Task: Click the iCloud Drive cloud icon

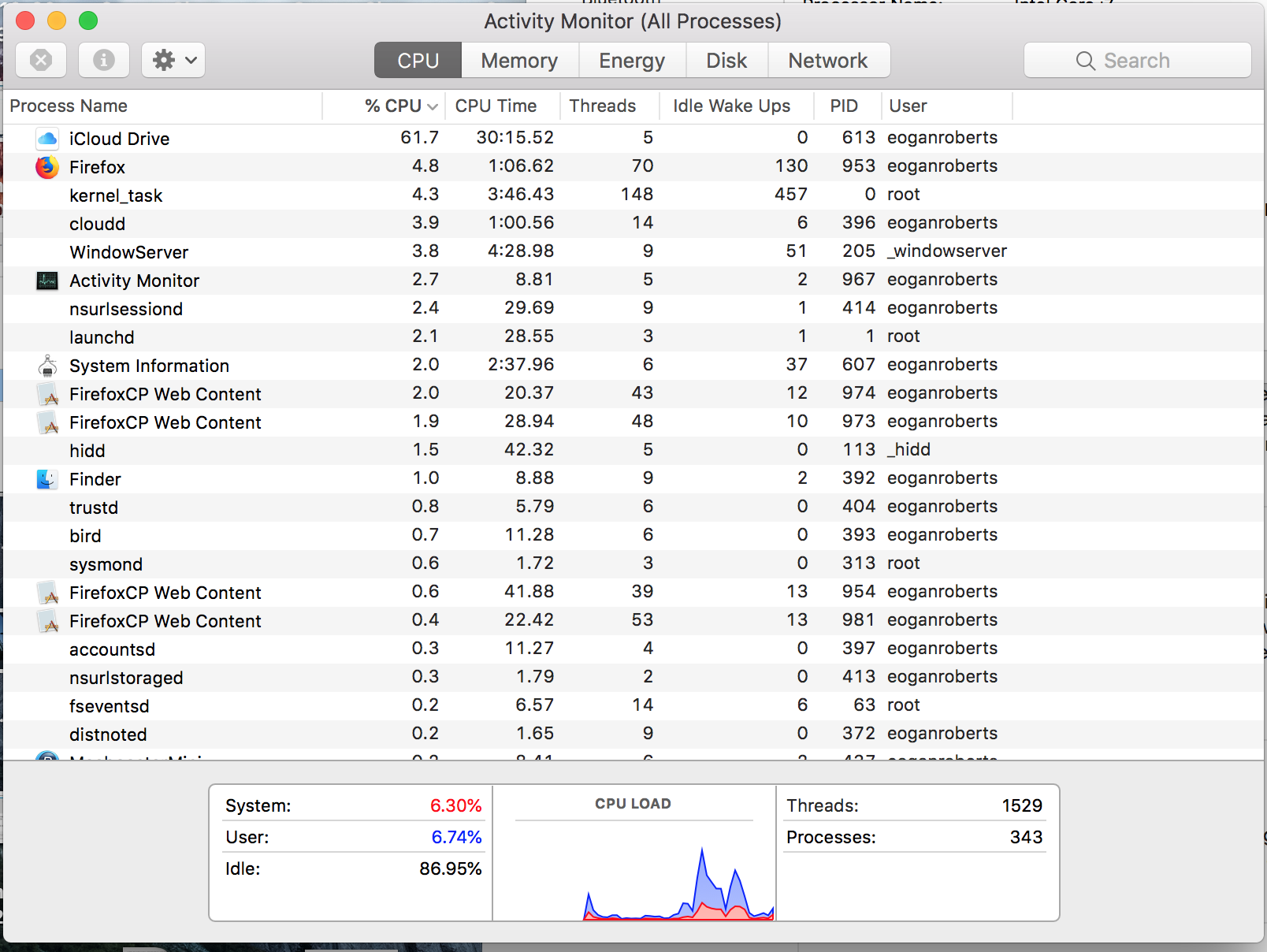Action: pyautogui.click(x=47, y=139)
